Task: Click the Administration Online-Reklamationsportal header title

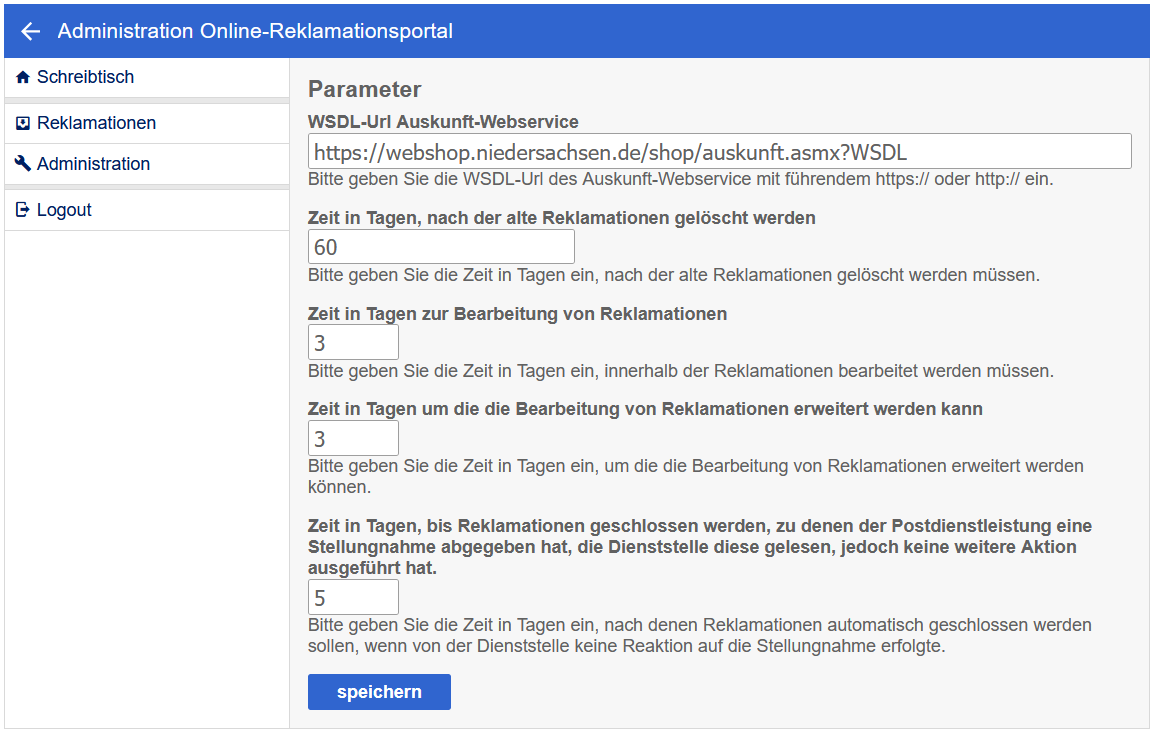Action: 255,32
